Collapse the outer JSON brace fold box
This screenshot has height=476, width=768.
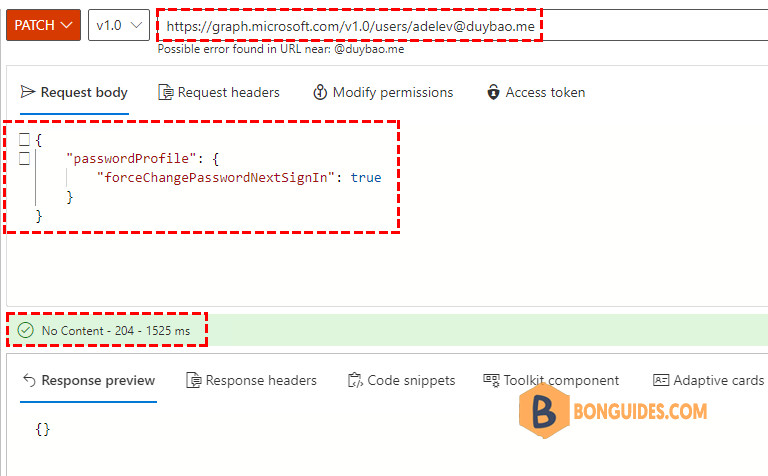24,140
